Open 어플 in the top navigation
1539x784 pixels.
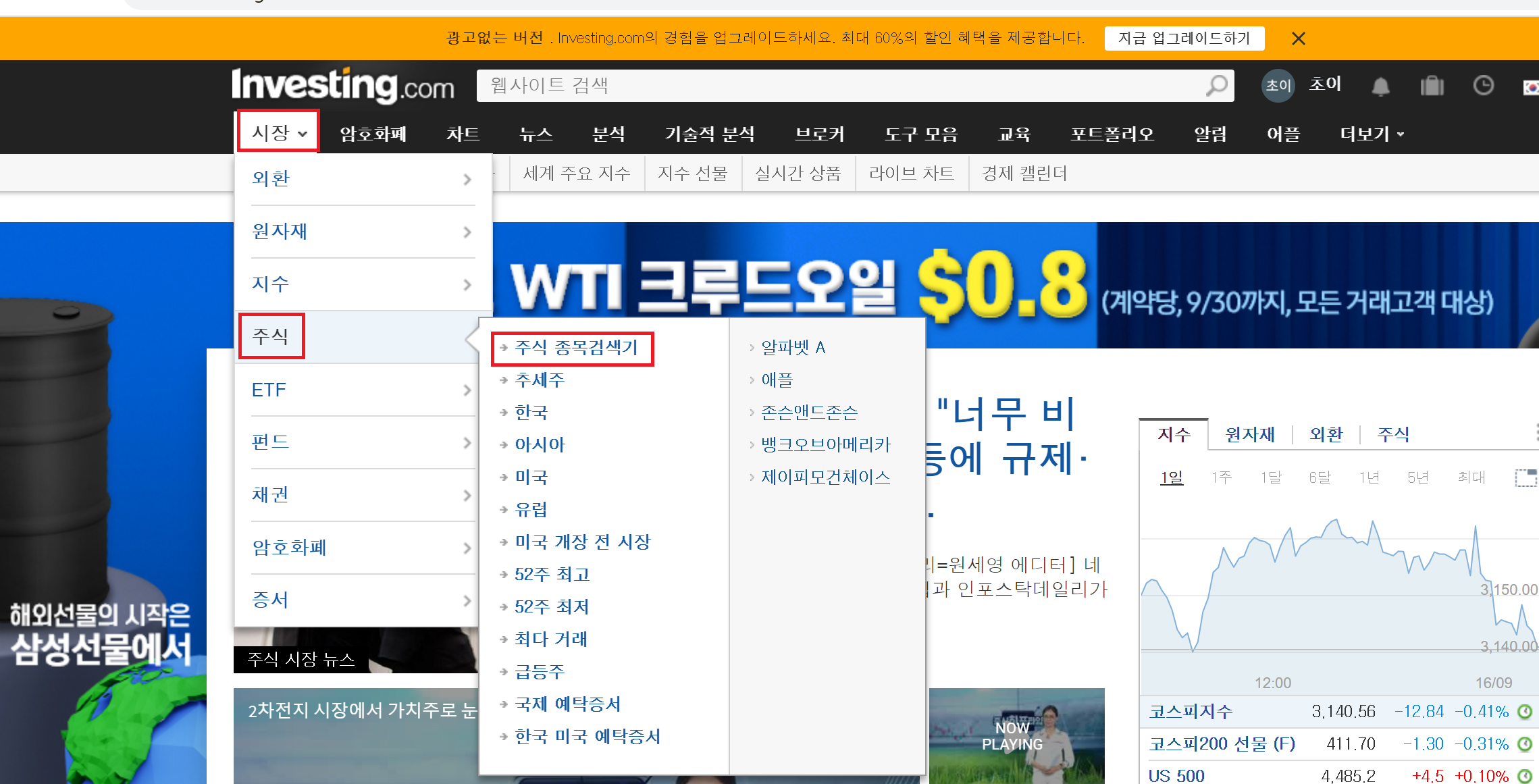click(1283, 134)
